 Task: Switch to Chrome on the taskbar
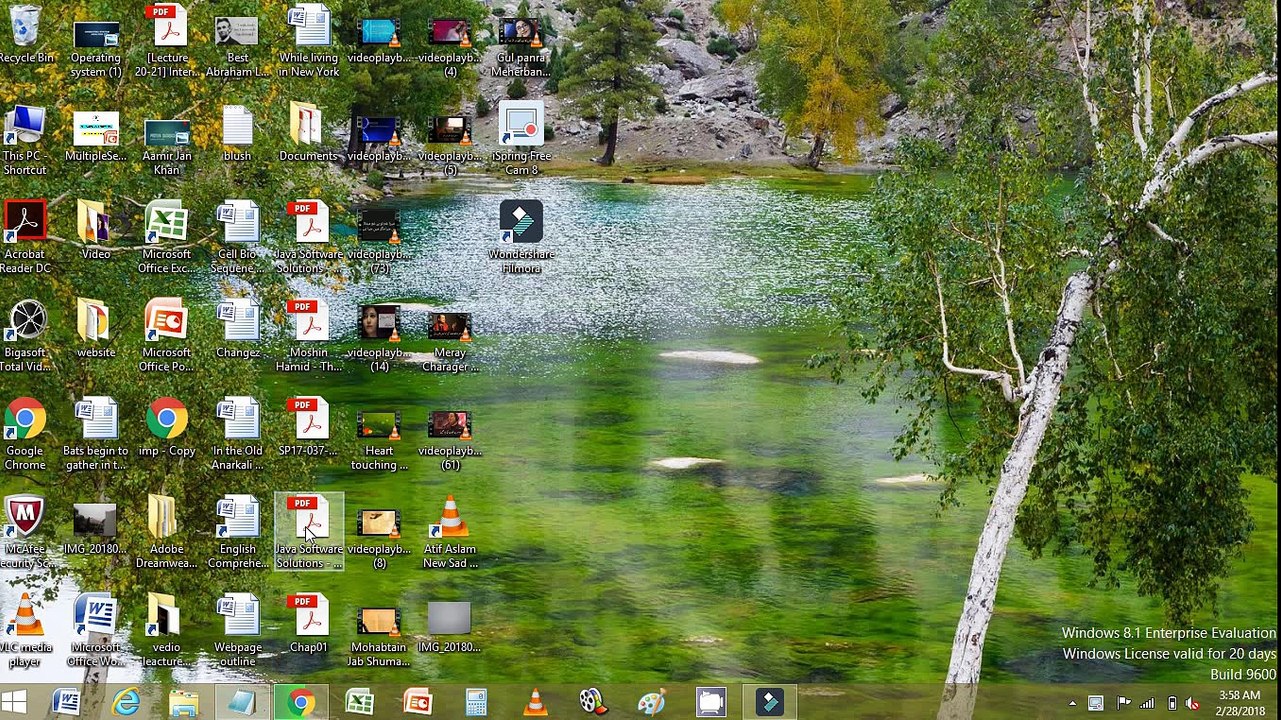(300, 702)
